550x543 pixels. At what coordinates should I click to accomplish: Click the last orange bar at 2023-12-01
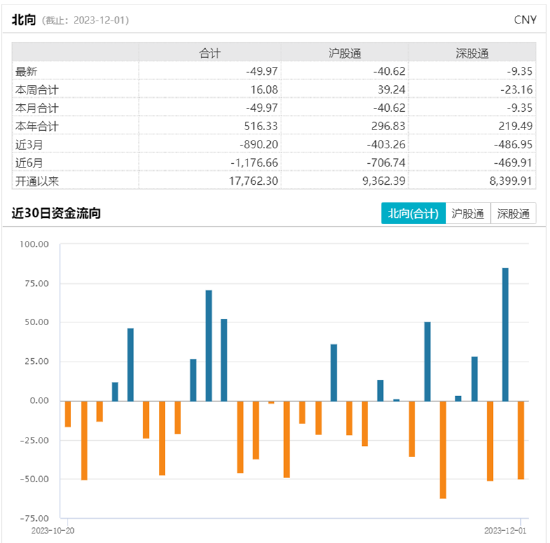tap(521, 440)
